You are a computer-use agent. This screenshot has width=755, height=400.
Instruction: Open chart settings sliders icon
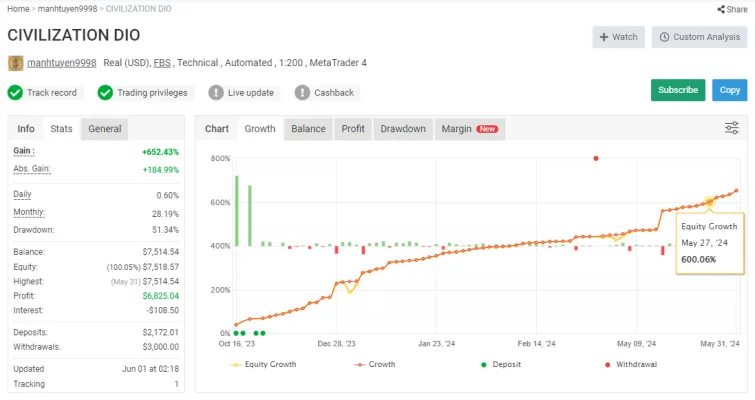[731, 128]
